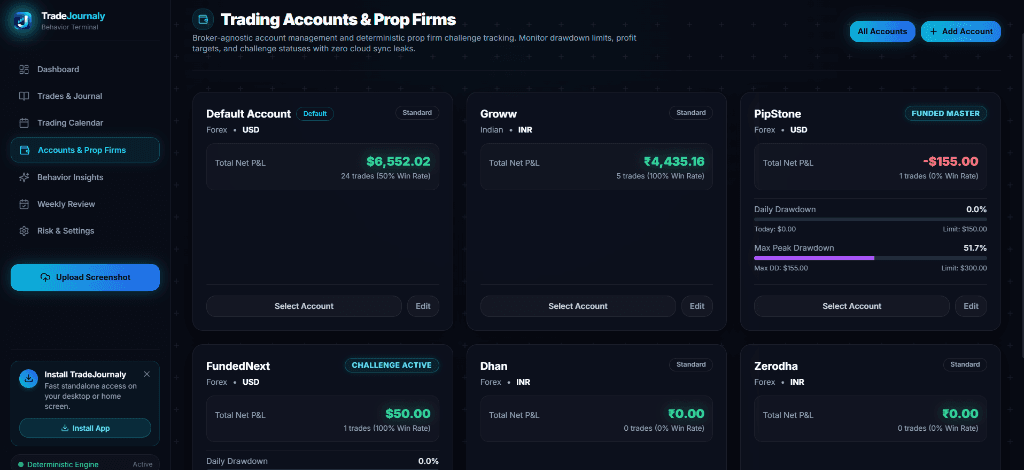
Task: Click the Dashboard grid icon
Action: tap(24, 69)
